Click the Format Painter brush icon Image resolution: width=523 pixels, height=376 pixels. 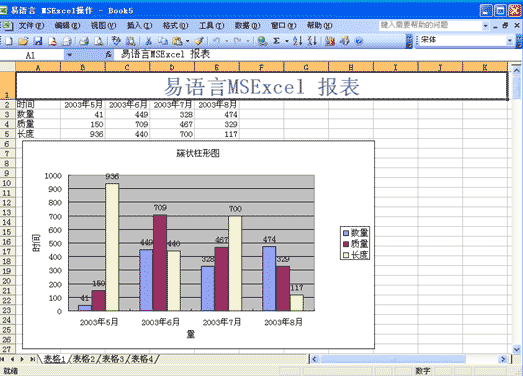(199, 41)
